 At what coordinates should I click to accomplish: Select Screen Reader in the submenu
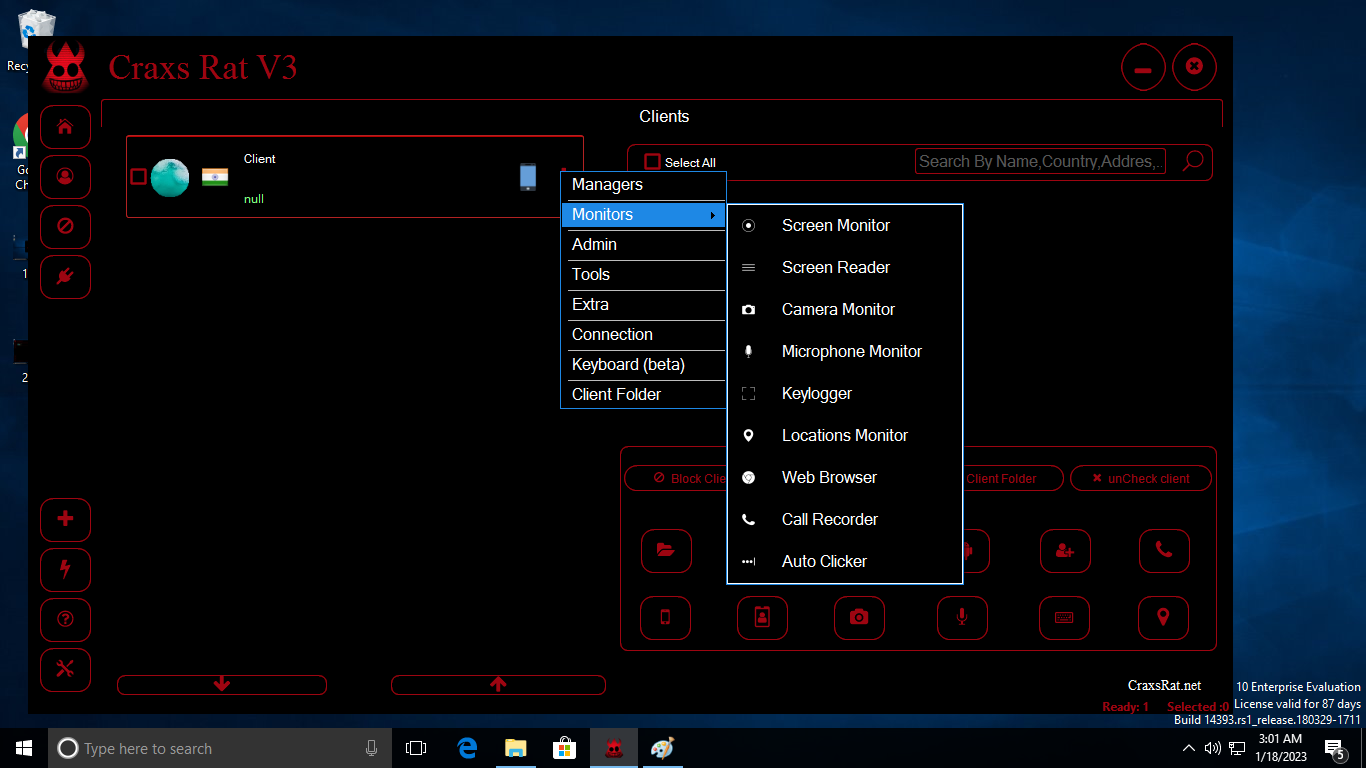tap(845, 268)
